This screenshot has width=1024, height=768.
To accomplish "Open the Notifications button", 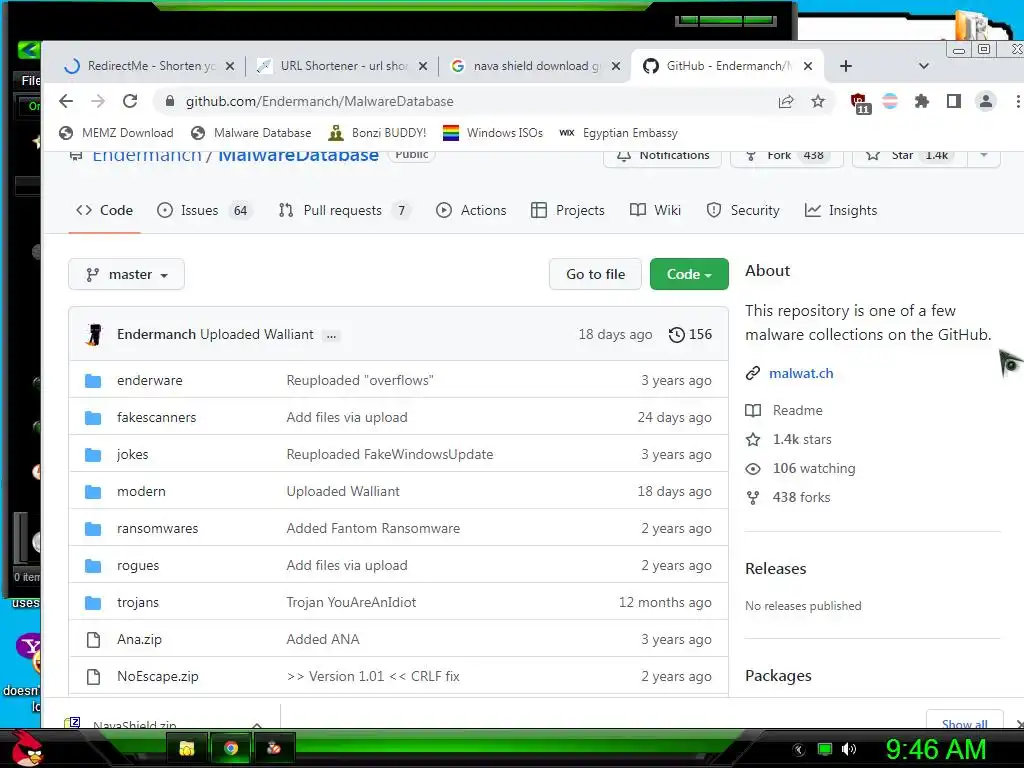I will point(663,157).
